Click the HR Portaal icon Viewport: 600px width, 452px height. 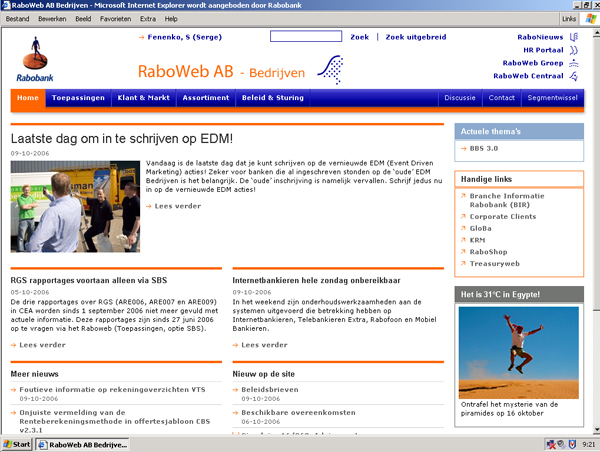click(x=574, y=50)
